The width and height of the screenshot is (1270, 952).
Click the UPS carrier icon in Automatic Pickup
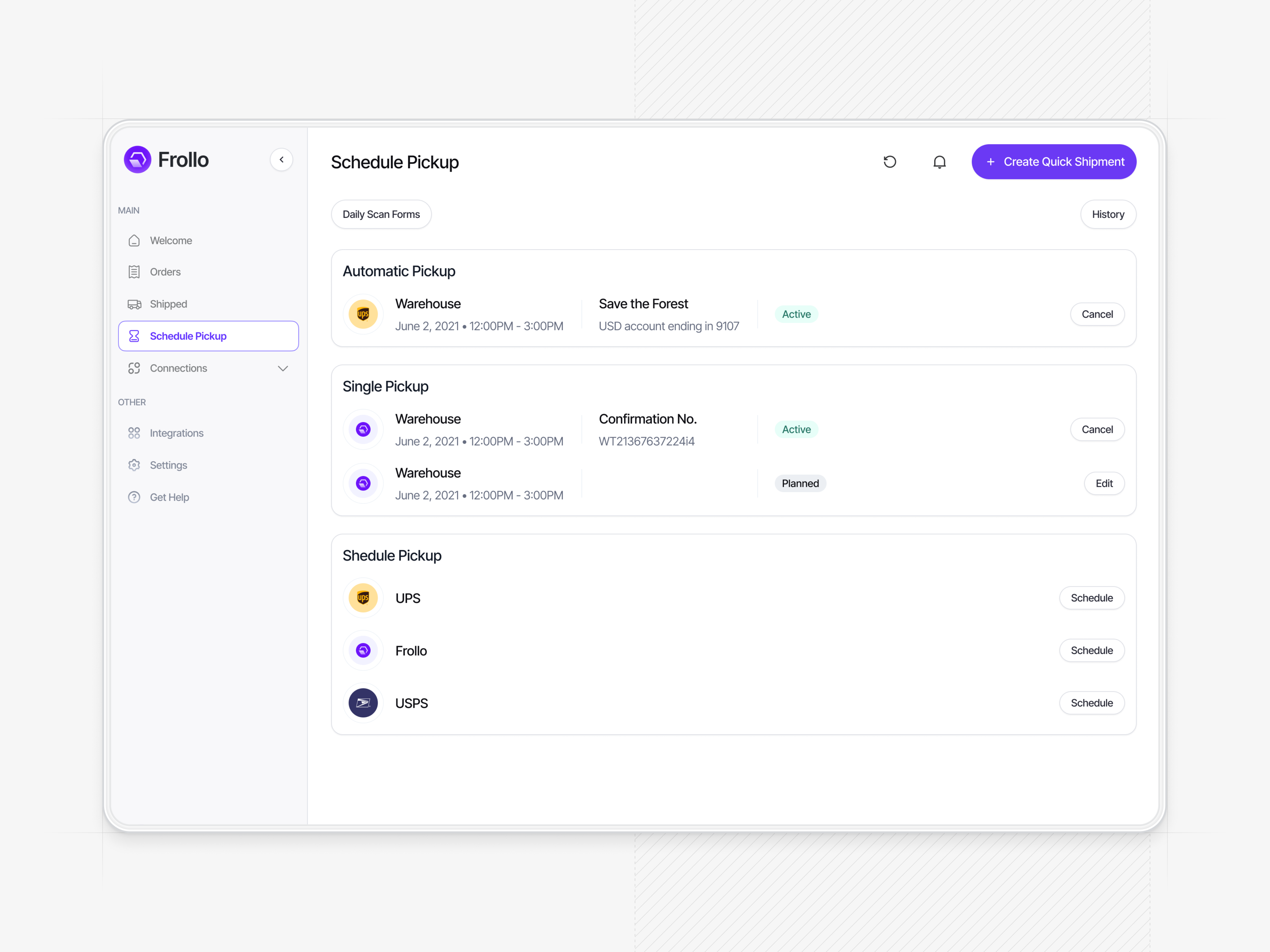(363, 314)
